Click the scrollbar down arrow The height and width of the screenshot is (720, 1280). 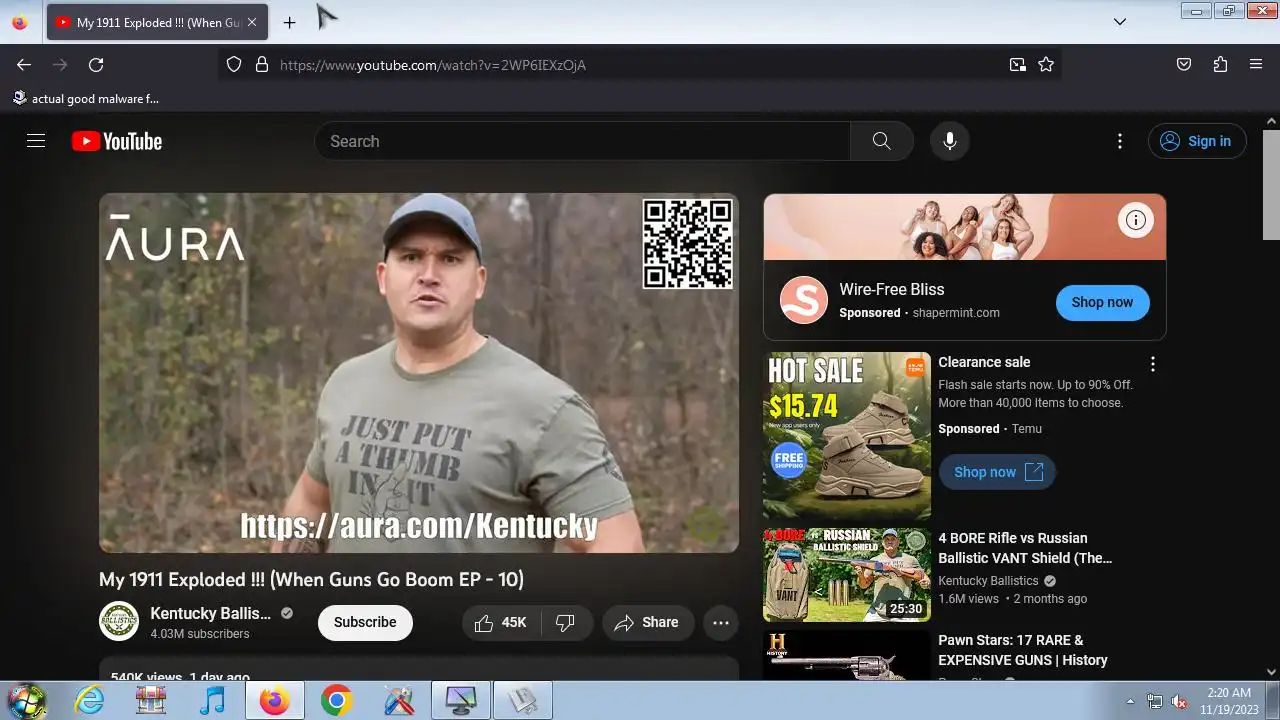(x=1271, y=672)
